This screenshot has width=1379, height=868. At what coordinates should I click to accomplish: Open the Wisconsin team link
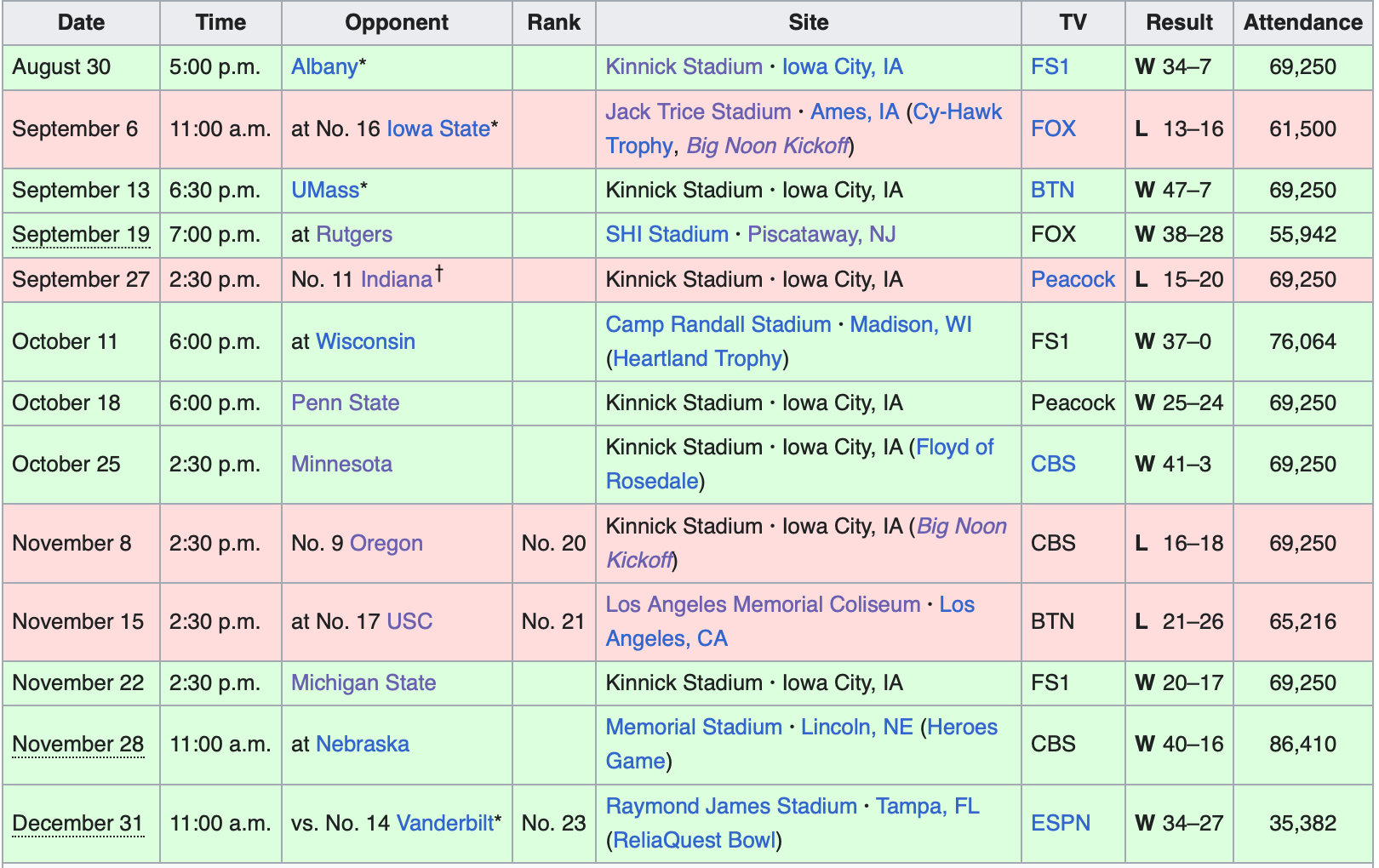point(365,342)
